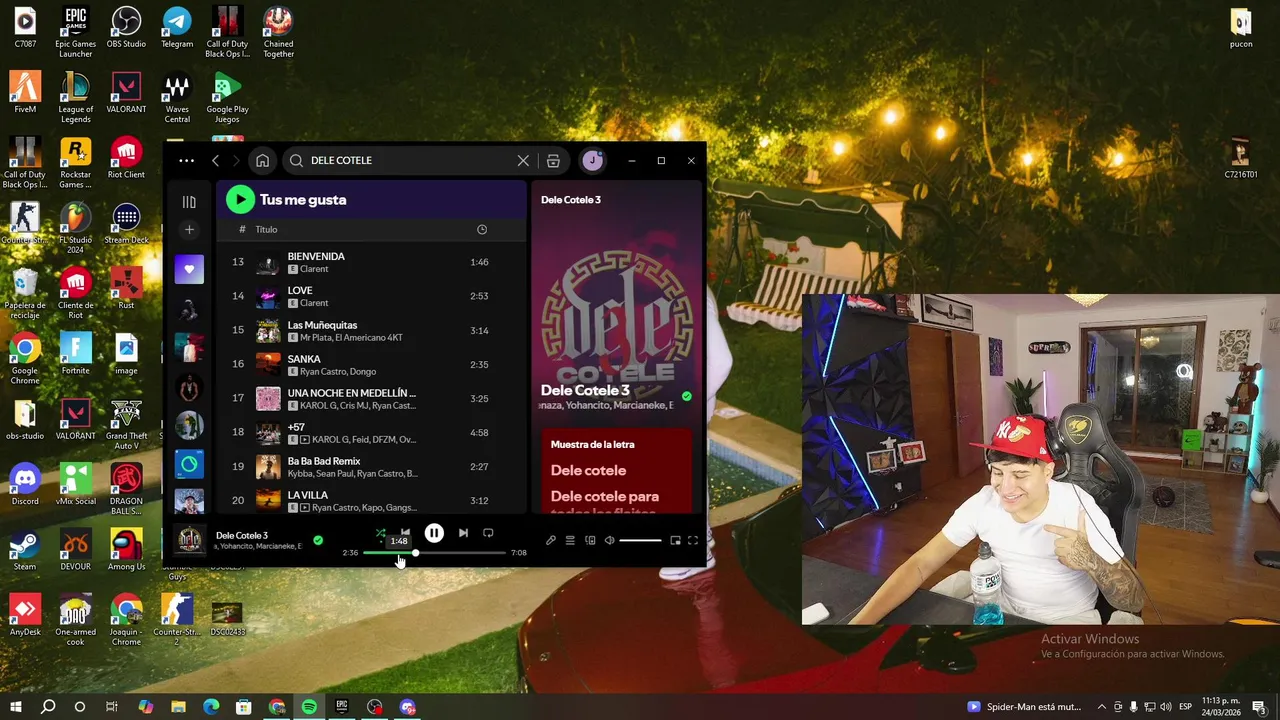Screen dimensions: 1280x720
Task: Go to Spotify Home
Action: [x=262, y=161]
